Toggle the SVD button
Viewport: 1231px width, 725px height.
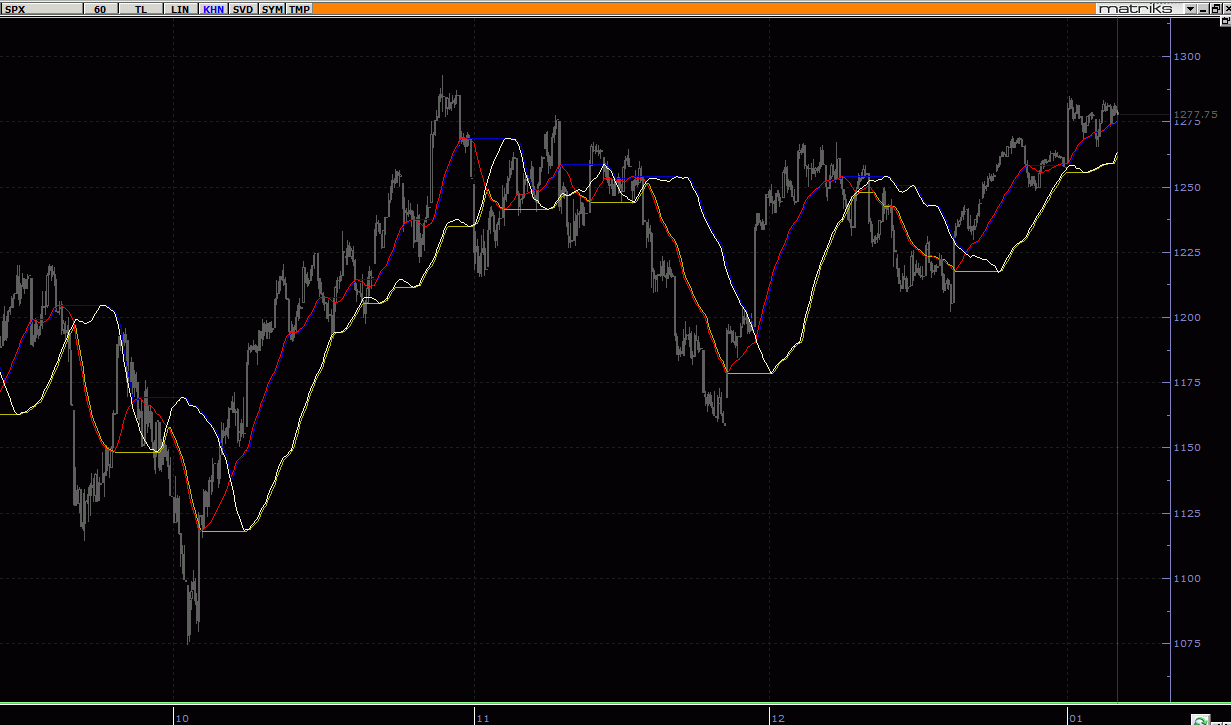[243, 8]
